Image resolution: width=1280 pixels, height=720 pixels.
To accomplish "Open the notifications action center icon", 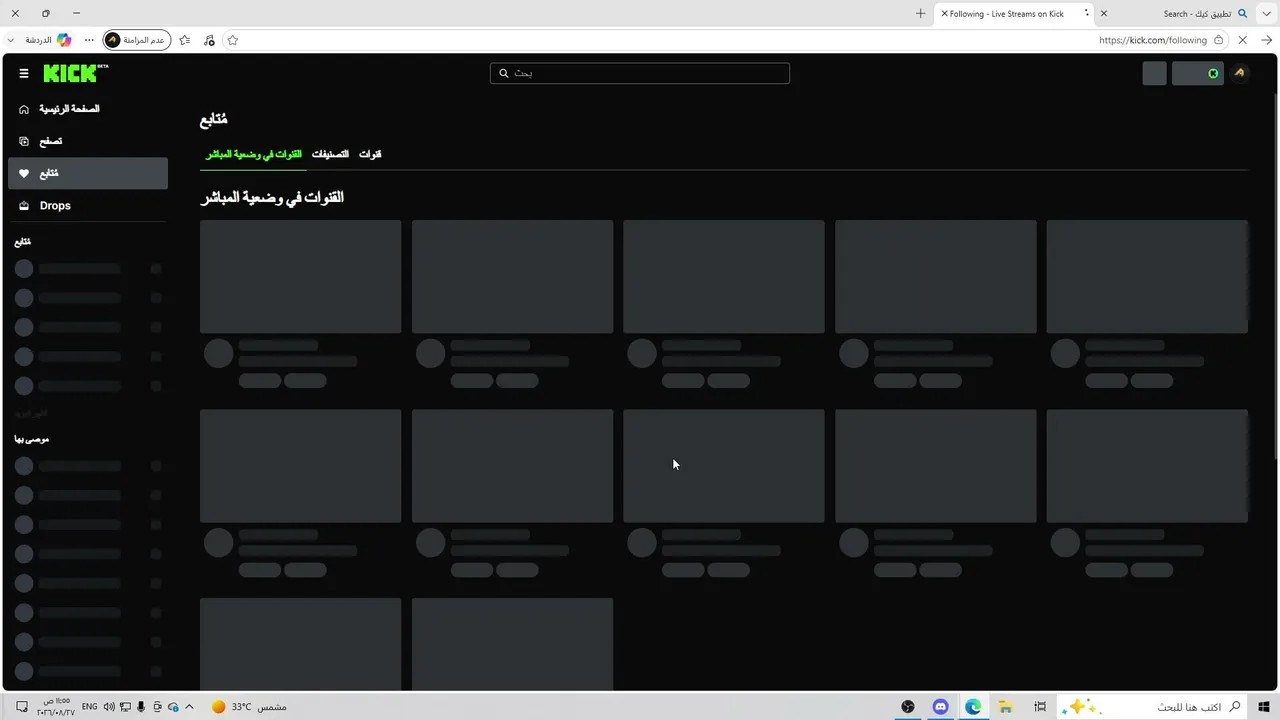I will point(22,707).
